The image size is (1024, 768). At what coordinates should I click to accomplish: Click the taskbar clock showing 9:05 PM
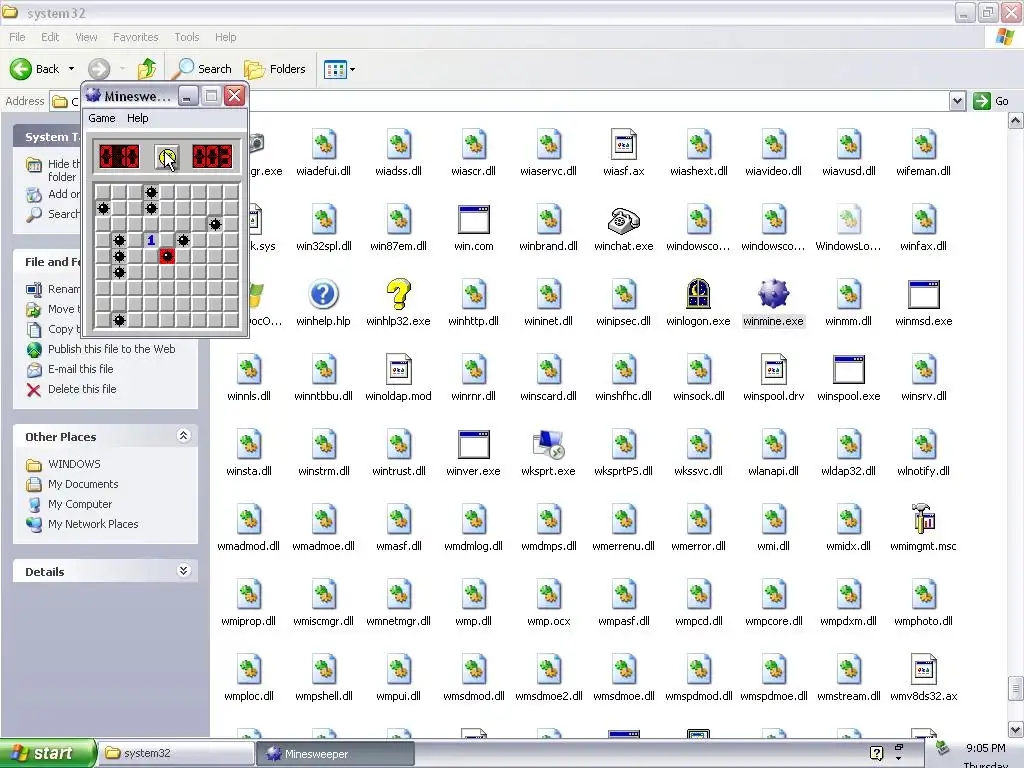point(985,748)
